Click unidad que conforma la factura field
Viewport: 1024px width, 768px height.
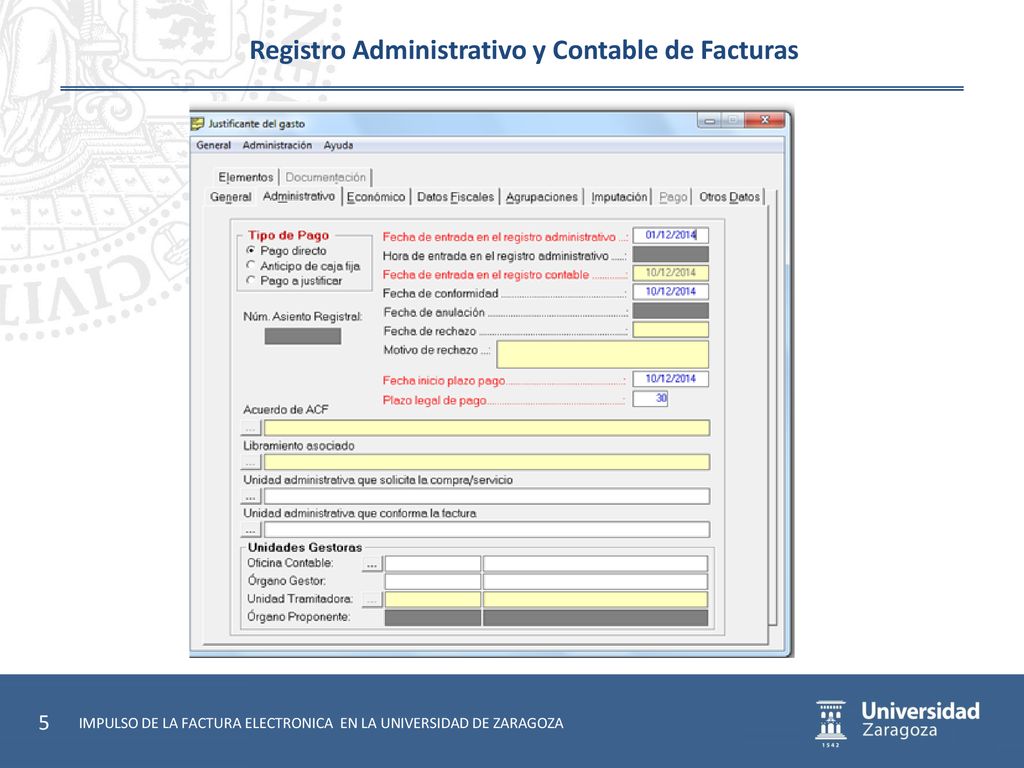coord(487,530)
